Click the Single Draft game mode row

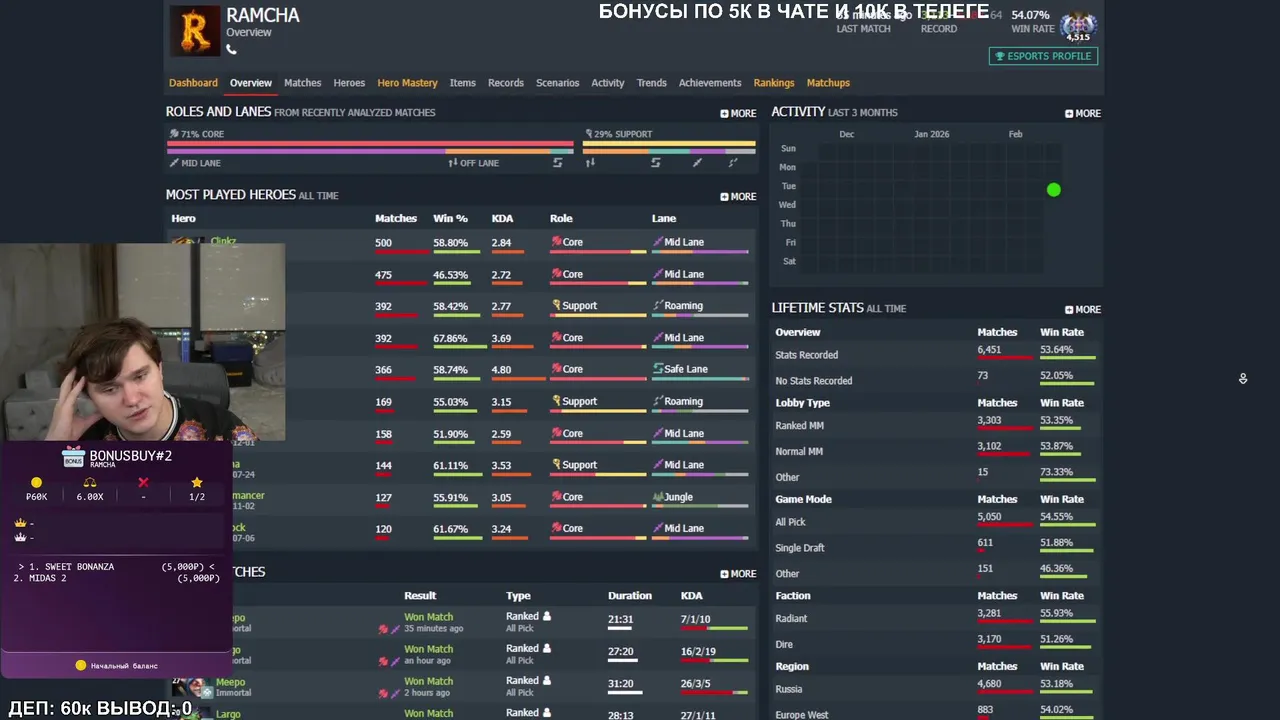tap(937, 548)
